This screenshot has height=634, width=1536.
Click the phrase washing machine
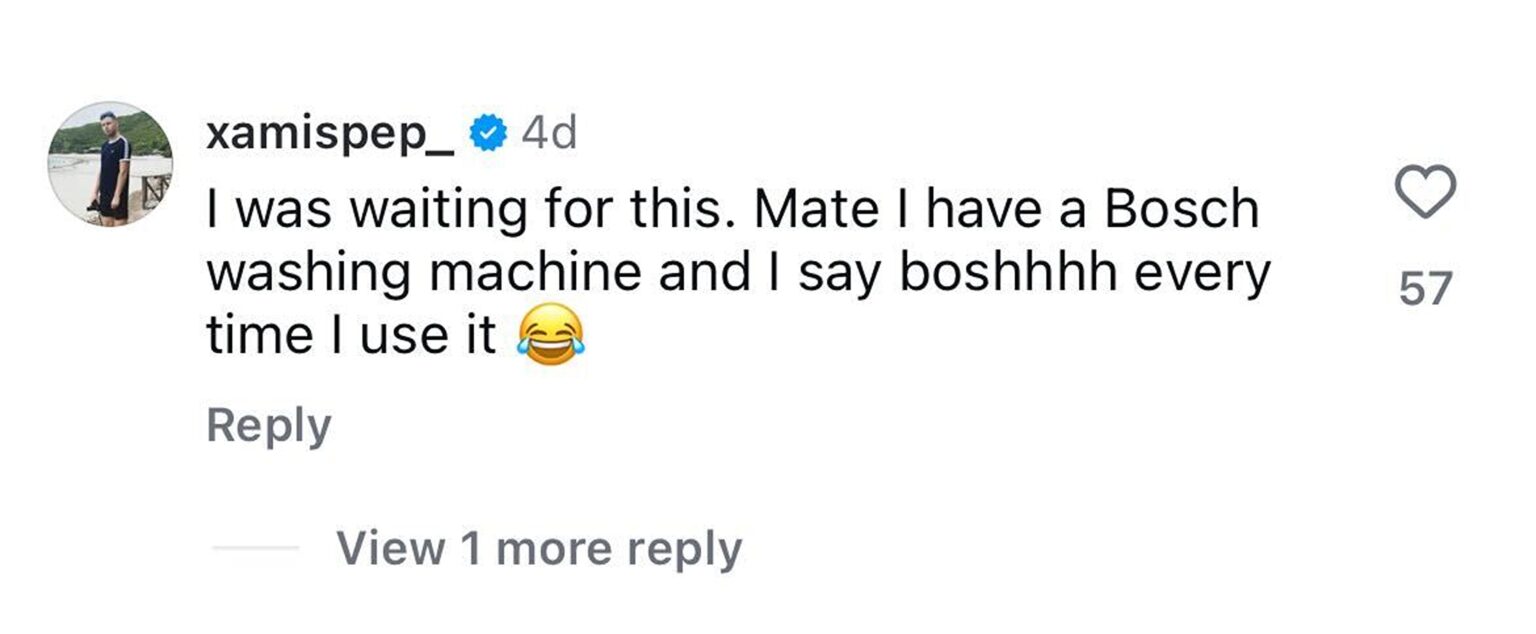pyautogui.click(x=423, y=272)
